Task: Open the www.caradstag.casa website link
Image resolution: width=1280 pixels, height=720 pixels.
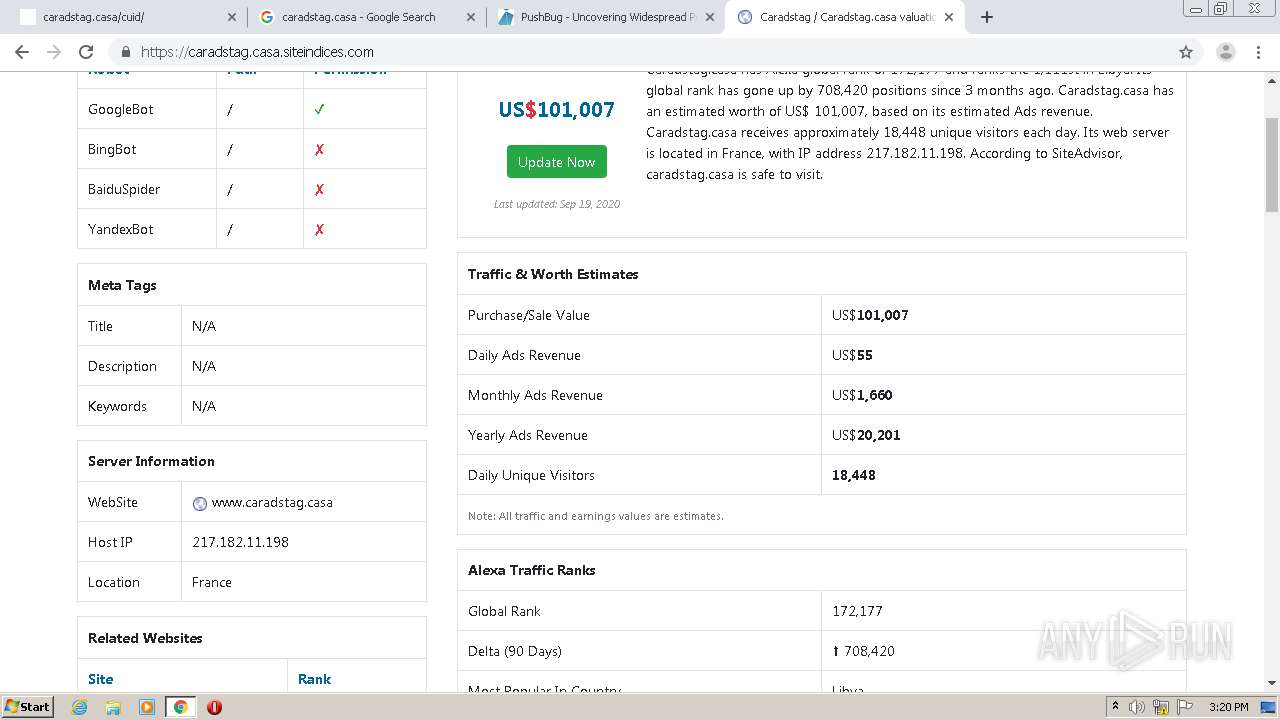Action: (272, 502)
